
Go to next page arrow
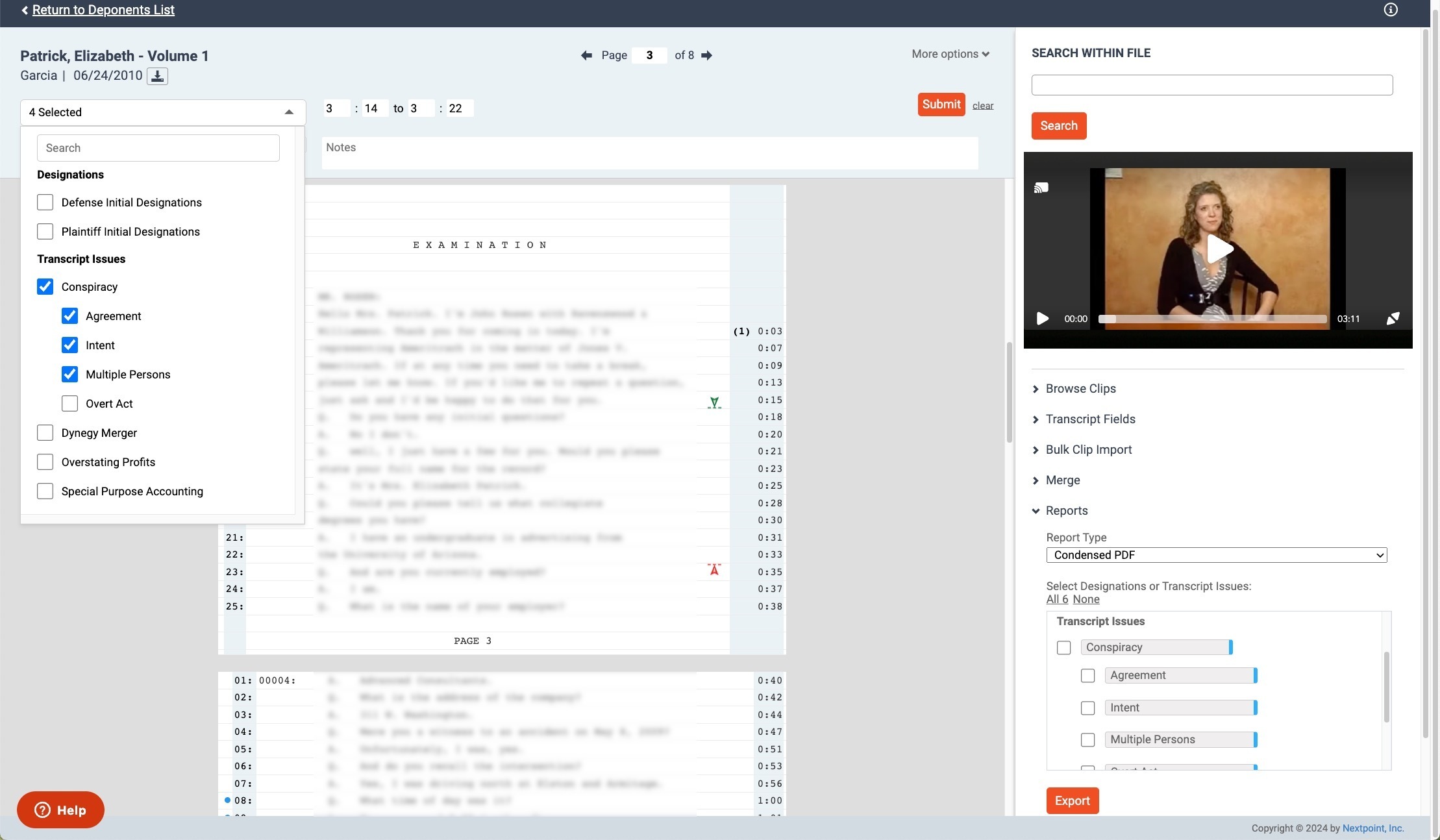pos(707,55)
